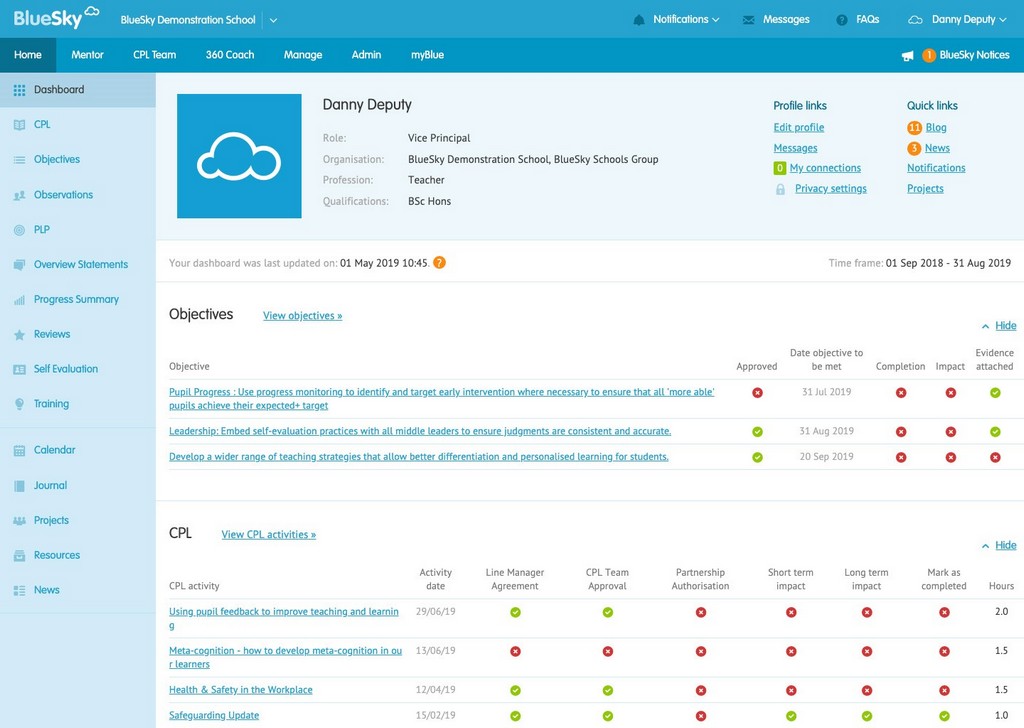Screen dimensions: 1024x728
Task: Open the Notifications quick link
Action: [936, 168]
